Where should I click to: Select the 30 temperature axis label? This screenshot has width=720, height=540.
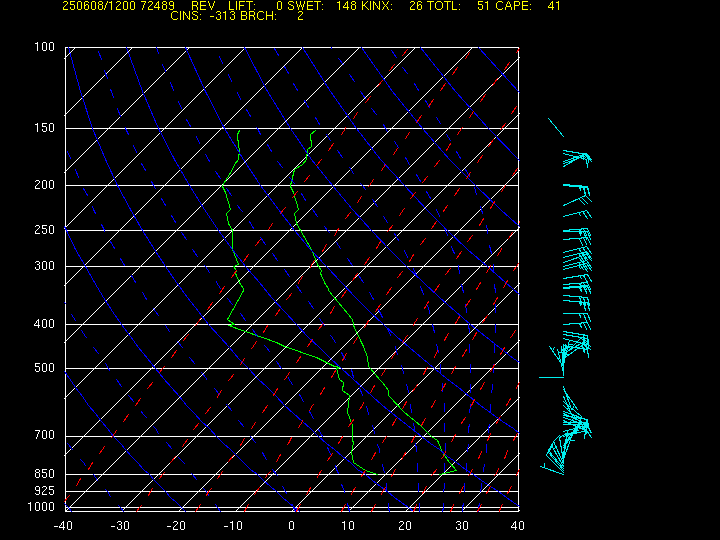[x=462, y=526]
